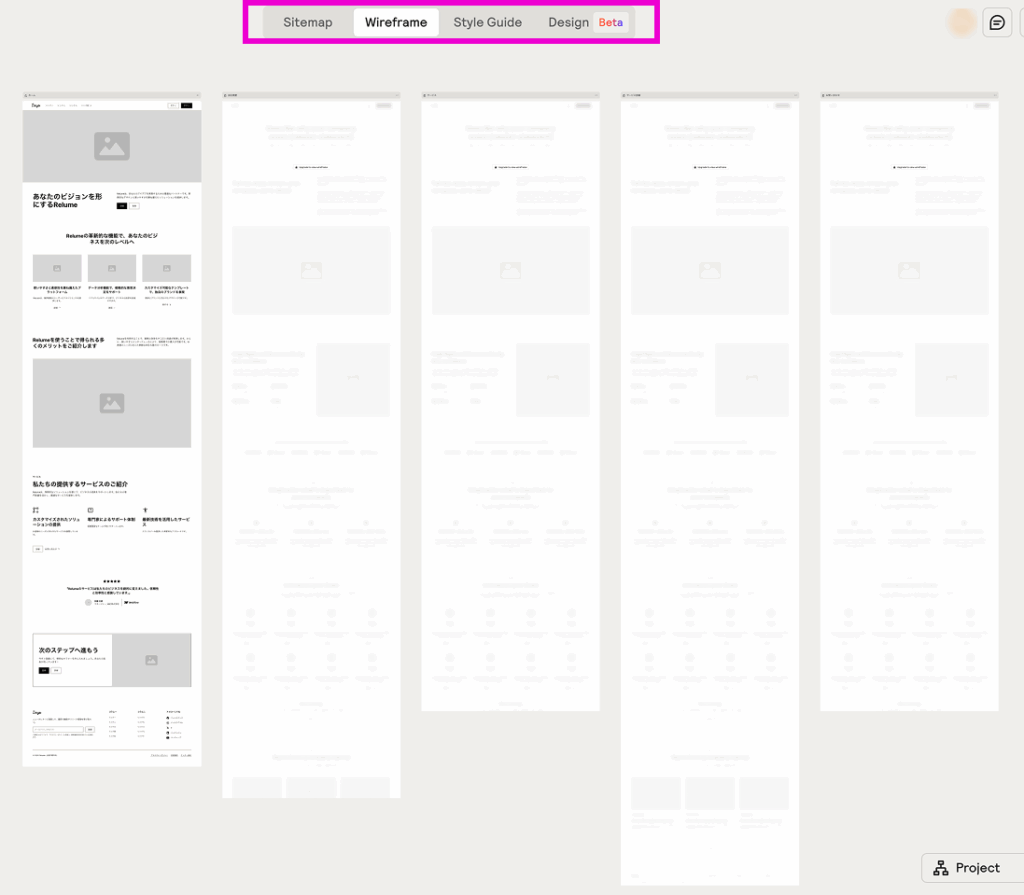The image size is (1024, 895).
Task: Open the Design Beta tab
Action: tap(587, 22)
